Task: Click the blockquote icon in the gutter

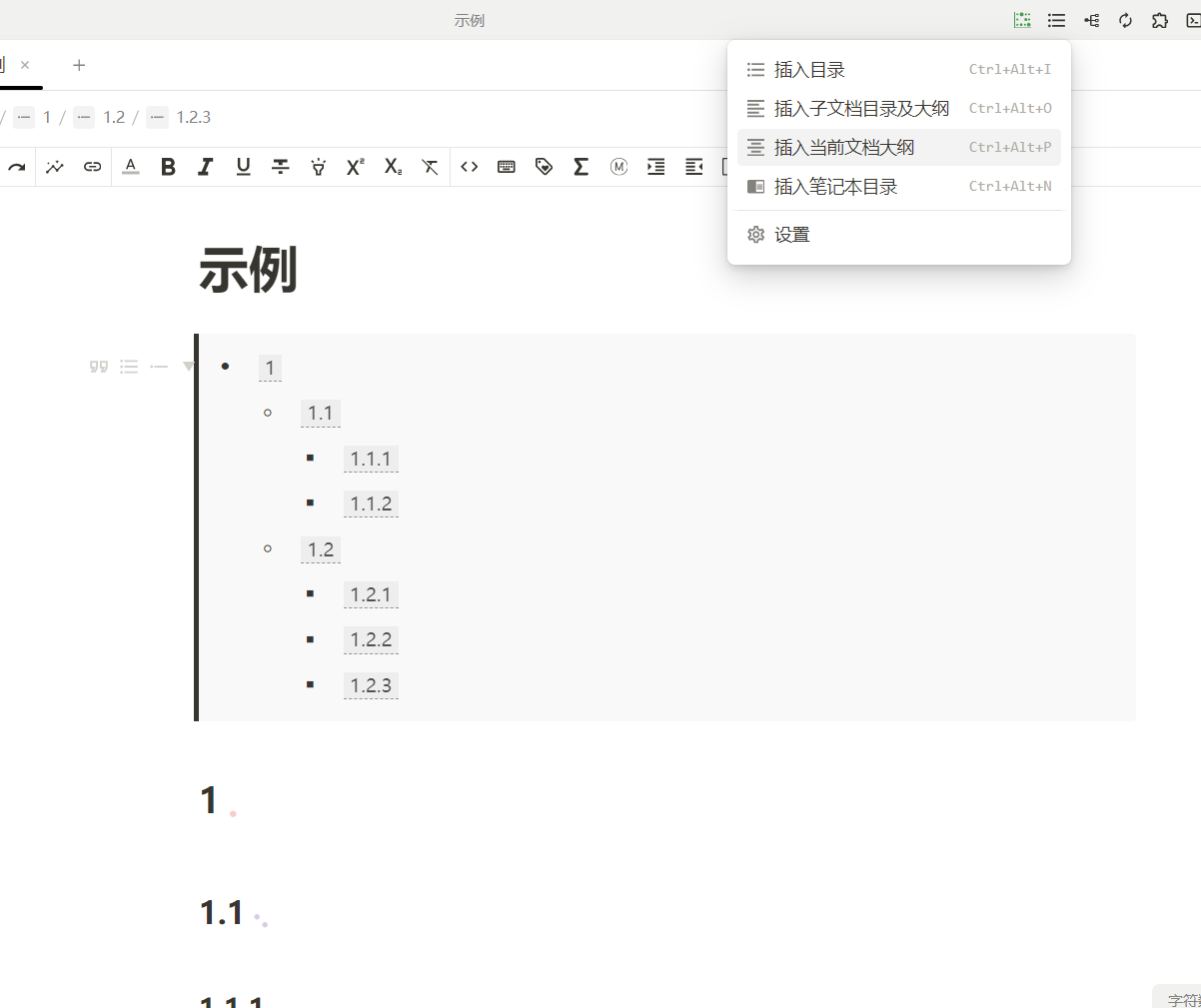Action: pyautogui.click(x=99, y=367)
